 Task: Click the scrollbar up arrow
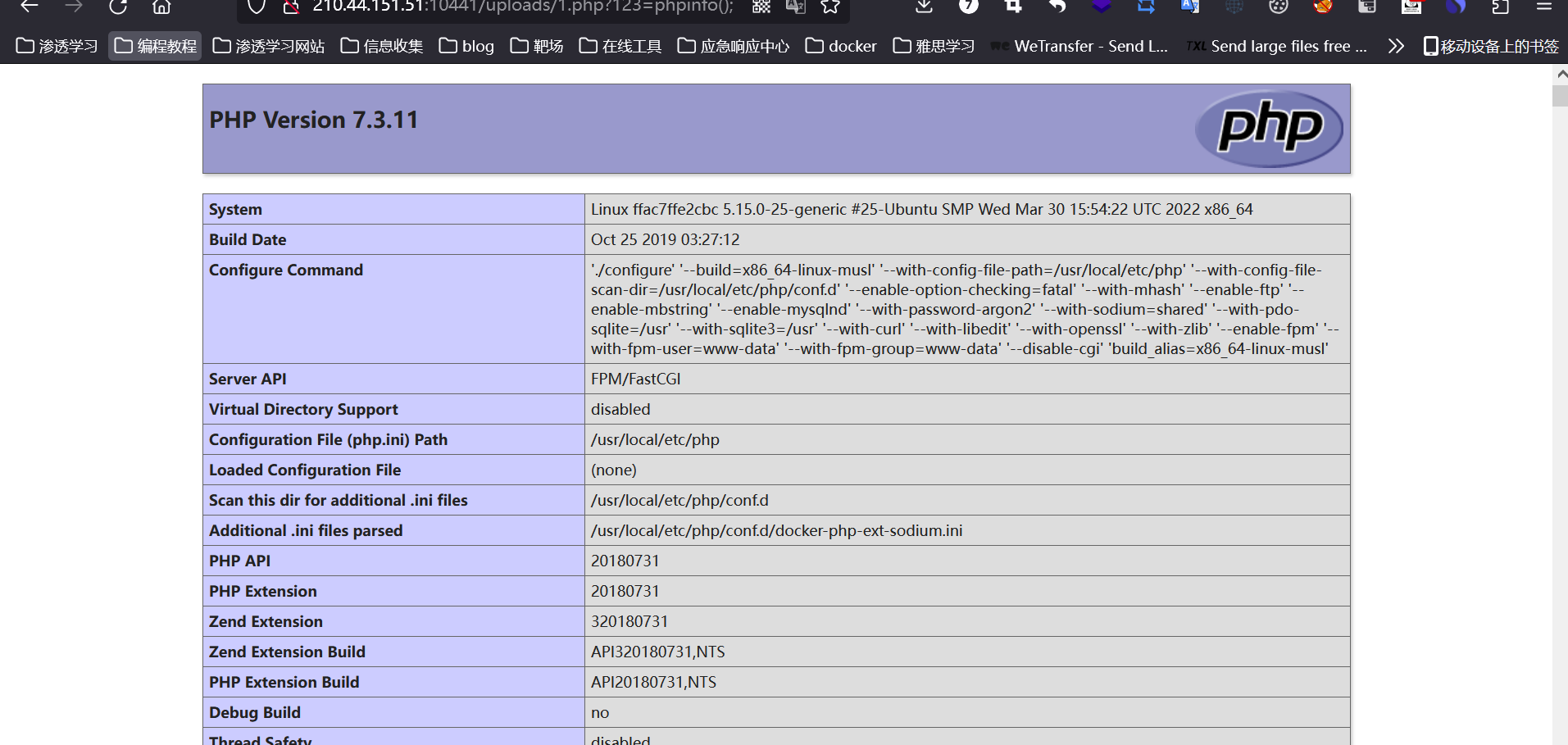click(1561, 74)
